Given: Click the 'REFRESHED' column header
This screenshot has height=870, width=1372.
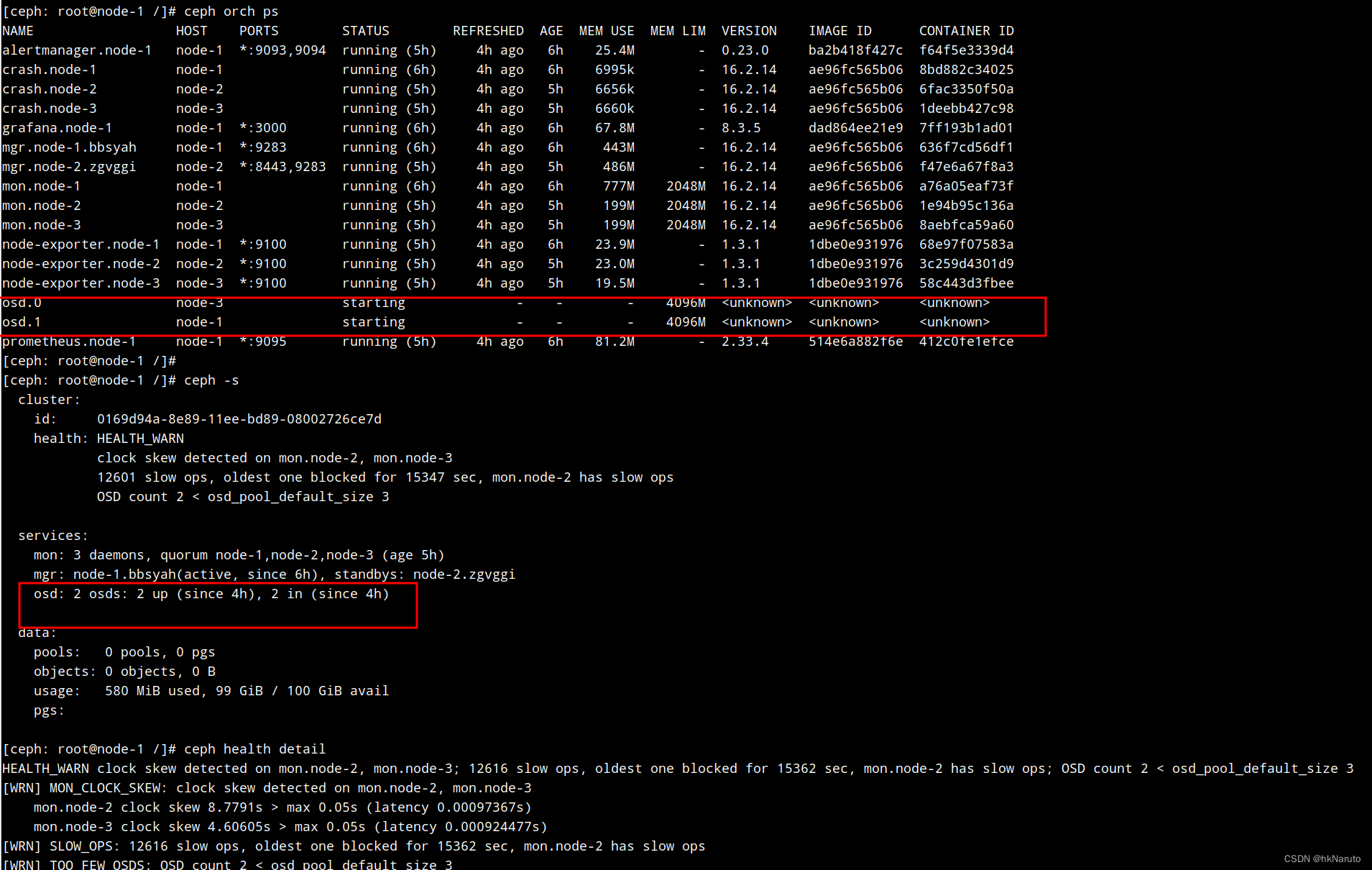Looking at the screenshot, I should [488, 31].
